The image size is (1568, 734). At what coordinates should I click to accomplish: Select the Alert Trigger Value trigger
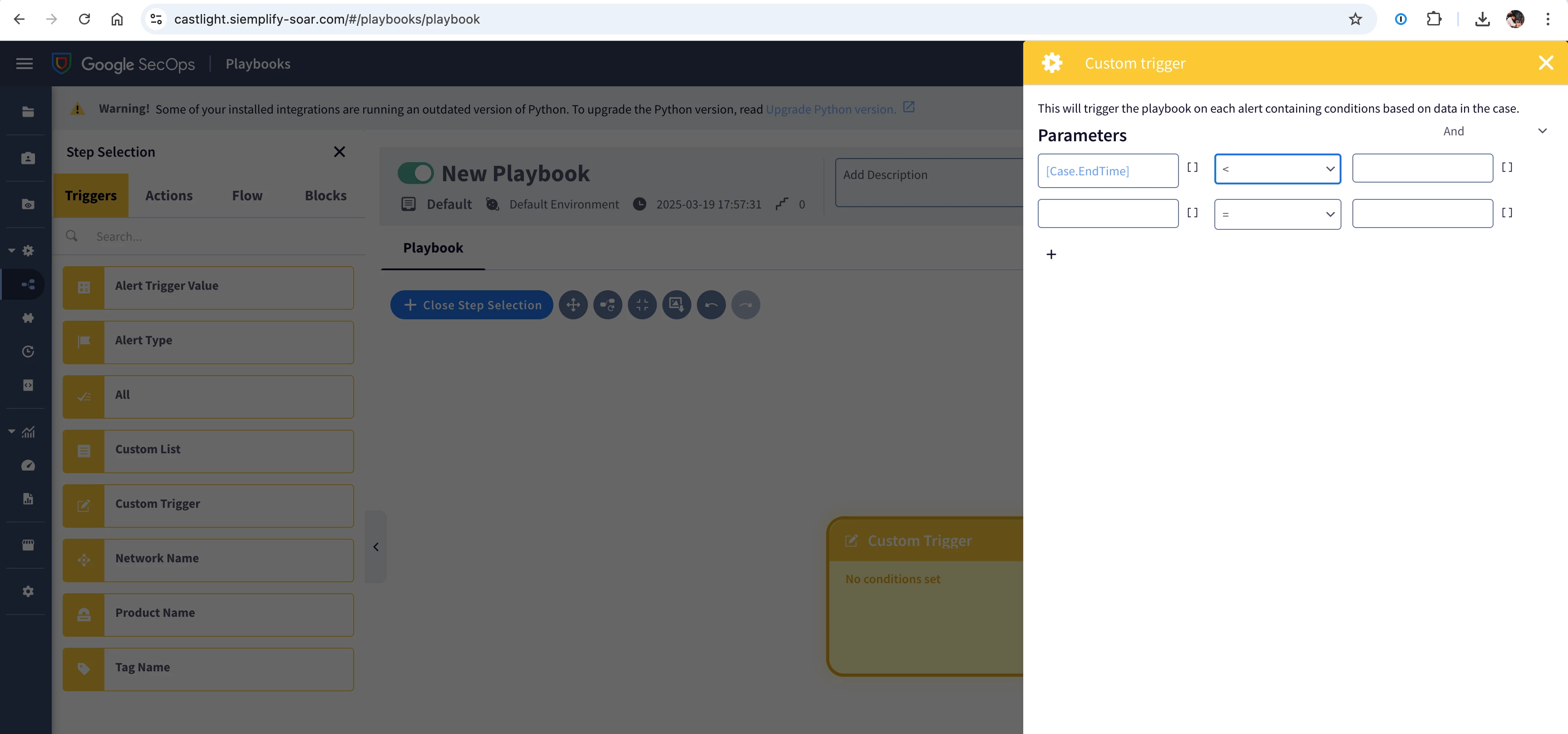208,288
